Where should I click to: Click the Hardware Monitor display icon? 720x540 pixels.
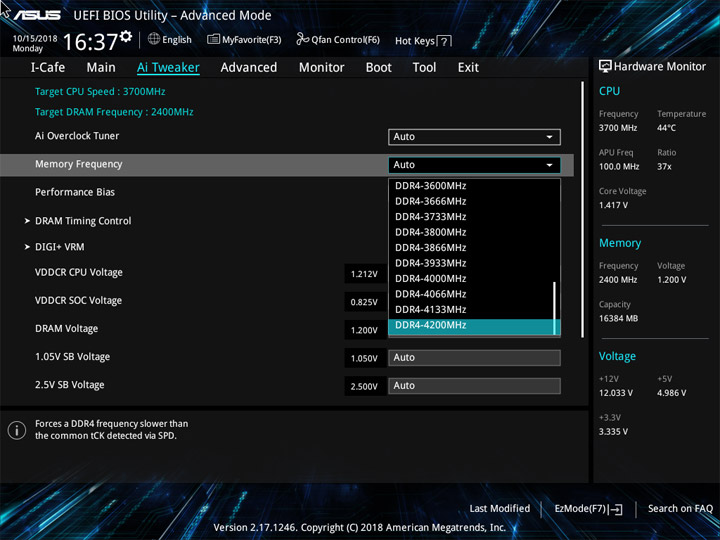605,66
